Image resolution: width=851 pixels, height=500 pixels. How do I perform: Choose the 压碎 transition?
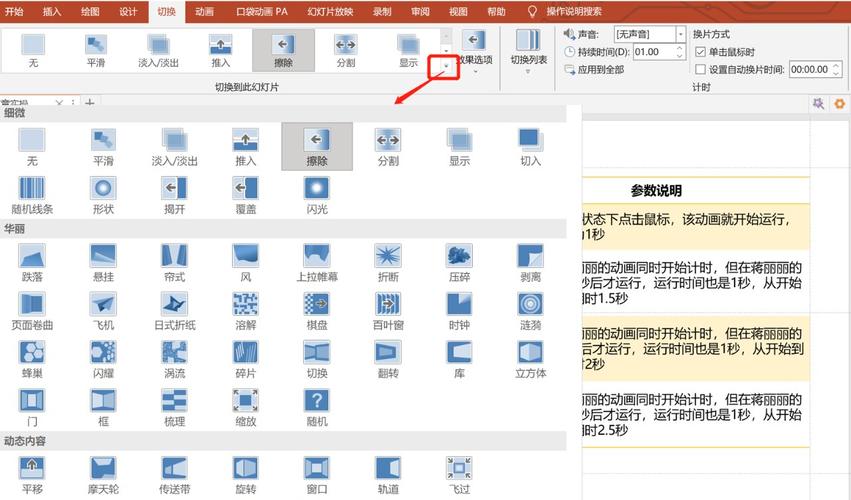459,263
